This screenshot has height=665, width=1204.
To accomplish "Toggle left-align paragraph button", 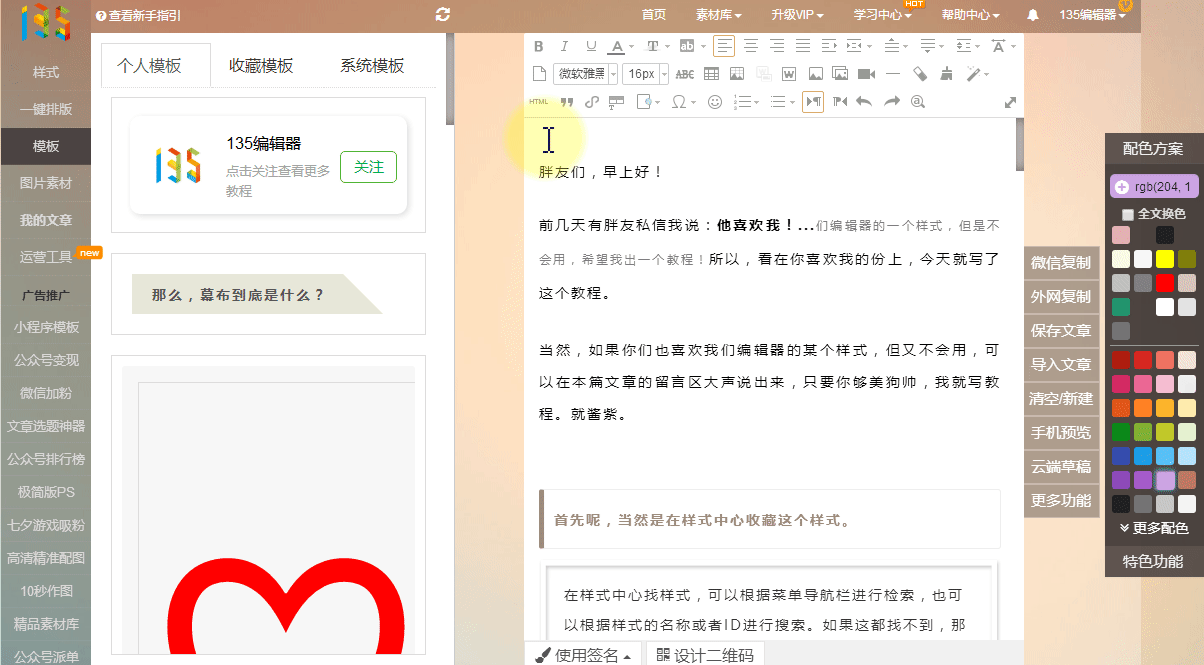I will coord(723,46).
